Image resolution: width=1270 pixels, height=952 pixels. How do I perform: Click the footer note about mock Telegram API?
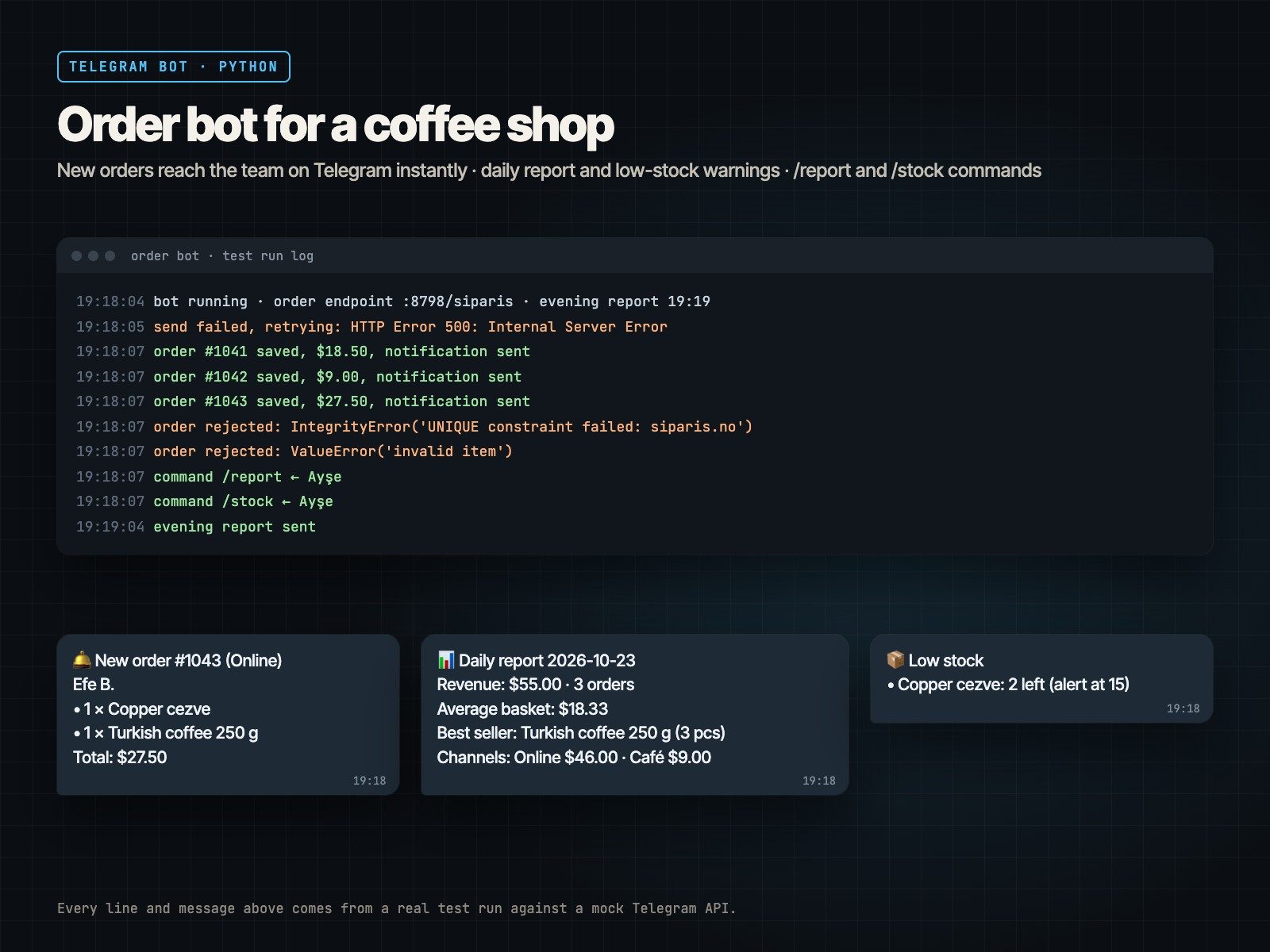pos(397,908)
